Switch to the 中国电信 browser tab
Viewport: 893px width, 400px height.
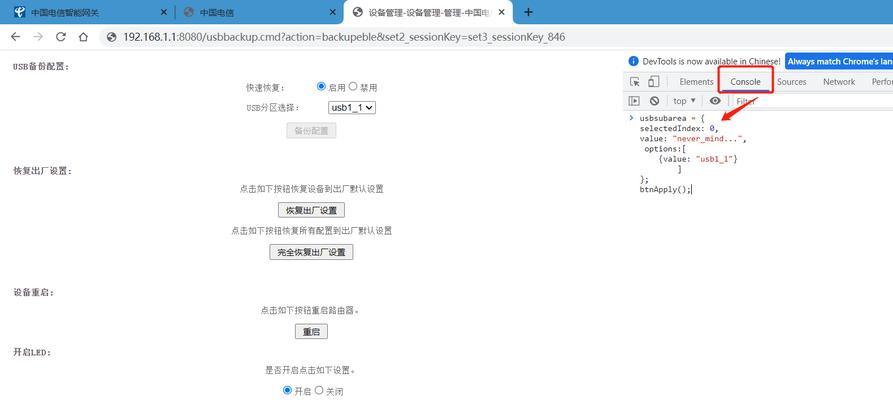[x=257, y=12]
